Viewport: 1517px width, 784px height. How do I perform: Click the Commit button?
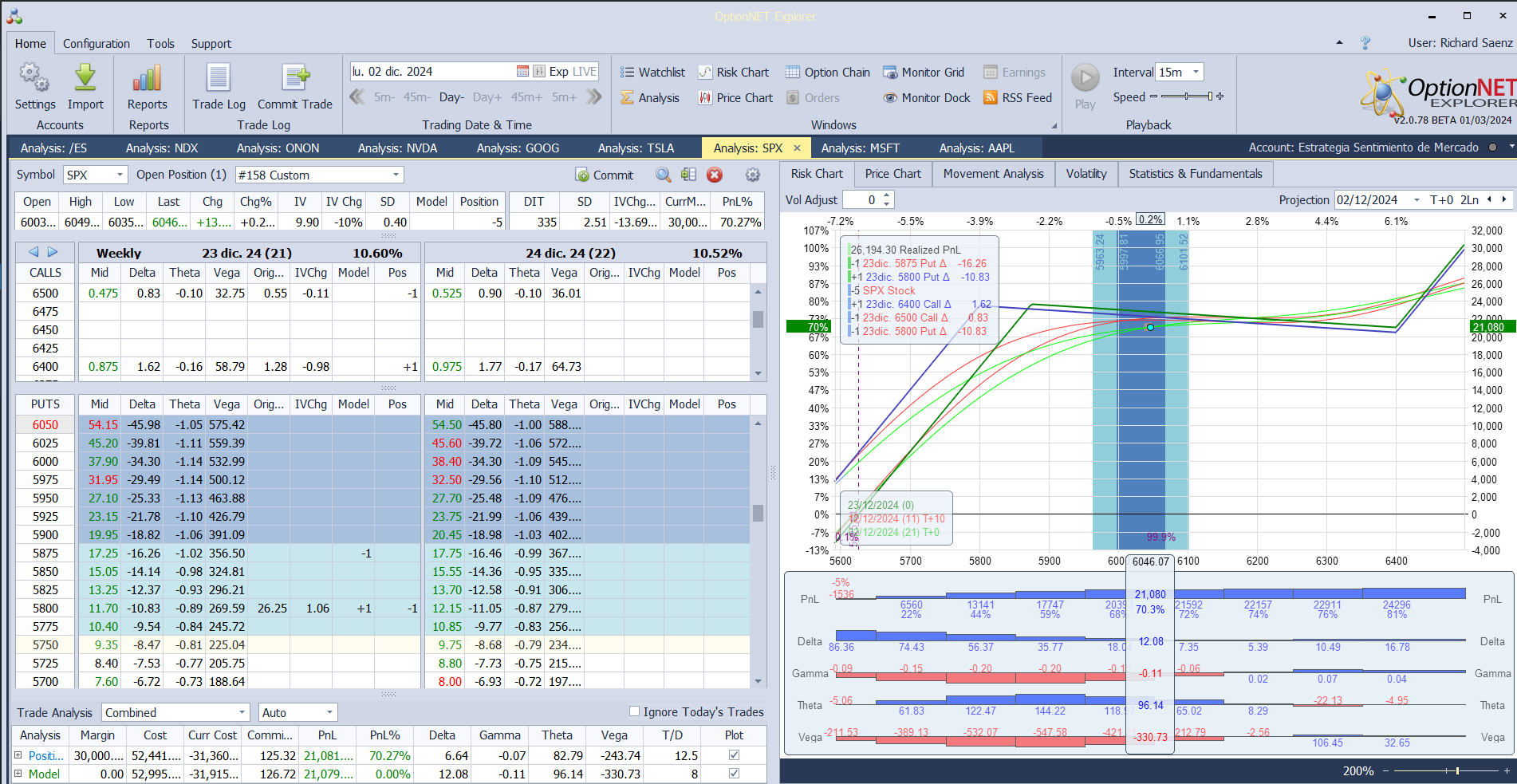point(604,175)
